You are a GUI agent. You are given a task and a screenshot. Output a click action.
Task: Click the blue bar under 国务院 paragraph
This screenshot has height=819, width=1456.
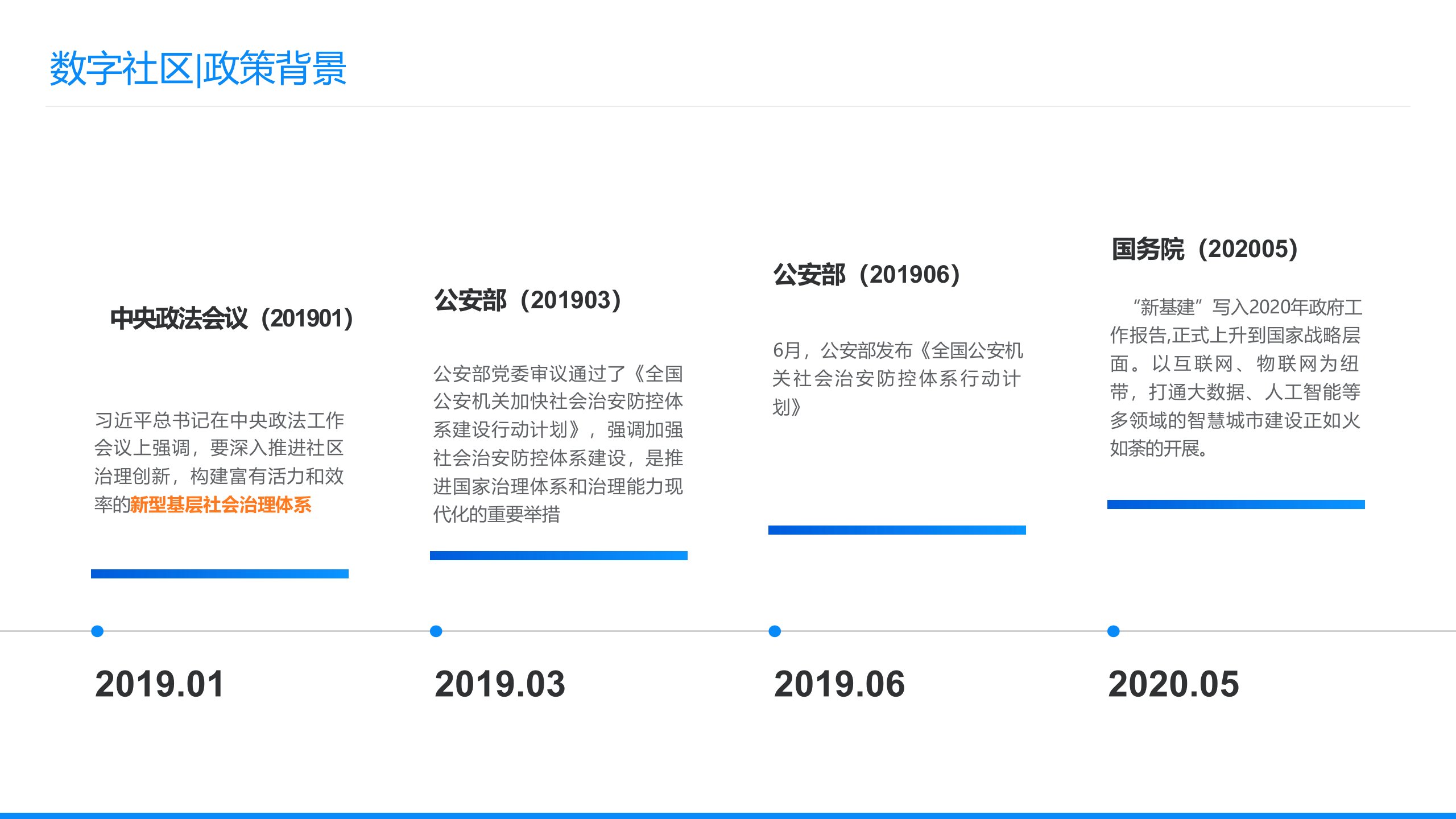[x=1236, y=504]
